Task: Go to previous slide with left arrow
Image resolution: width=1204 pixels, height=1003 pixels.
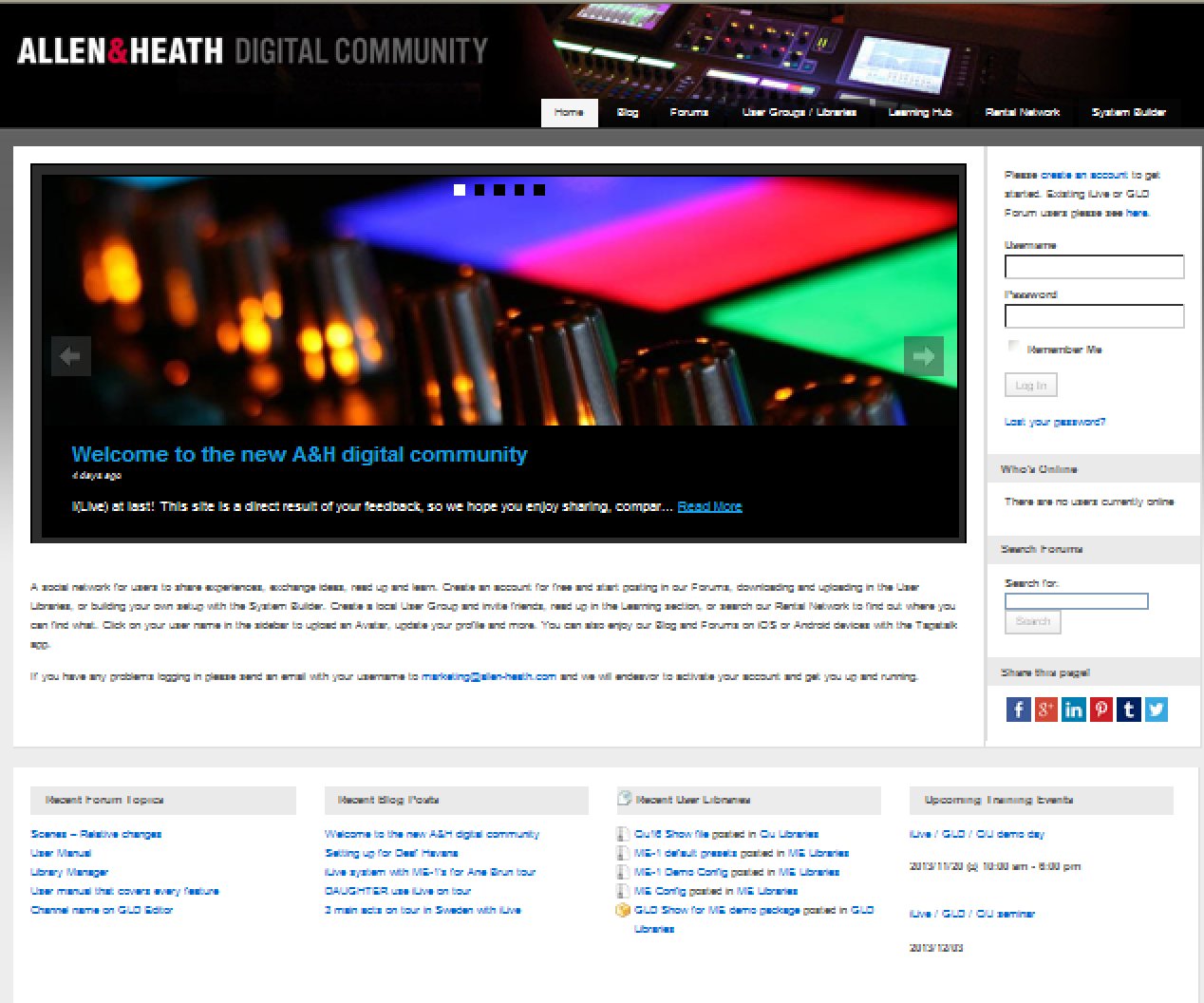Action: coord(70,356)
